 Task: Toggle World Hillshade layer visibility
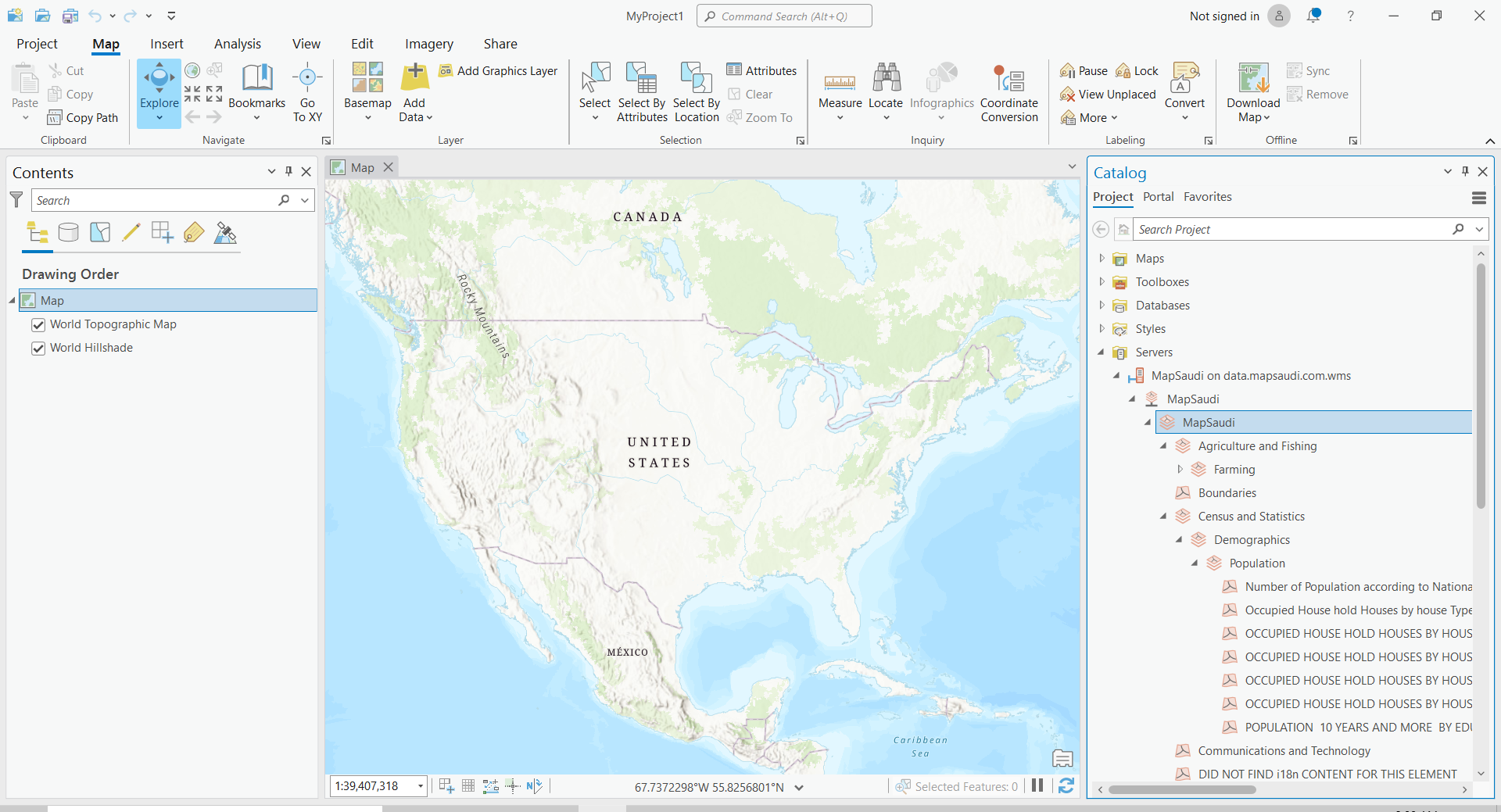click(x=38, y=349)
